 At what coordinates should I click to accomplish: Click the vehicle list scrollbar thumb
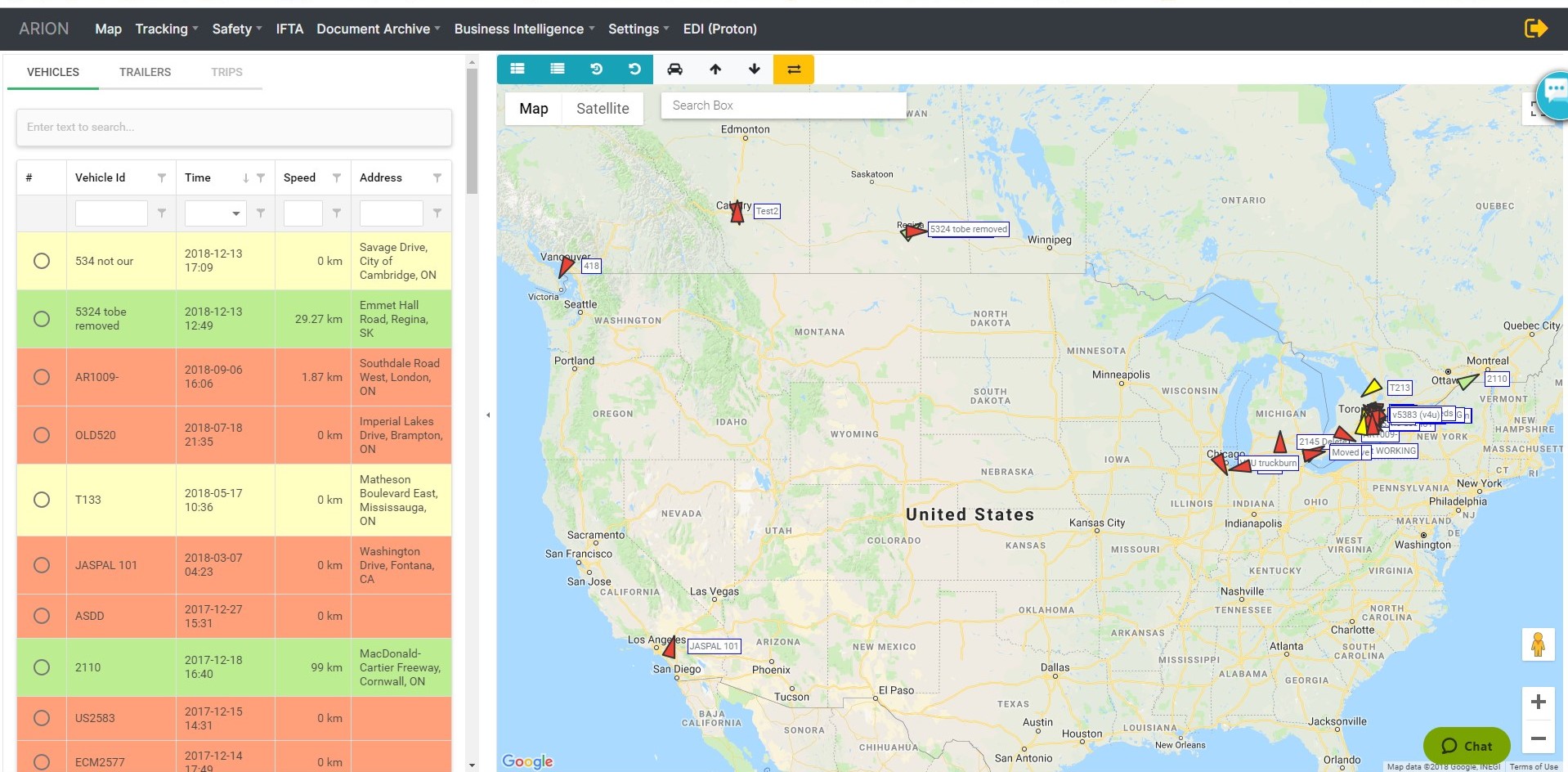pyautogui.click(x=472, y=131)
